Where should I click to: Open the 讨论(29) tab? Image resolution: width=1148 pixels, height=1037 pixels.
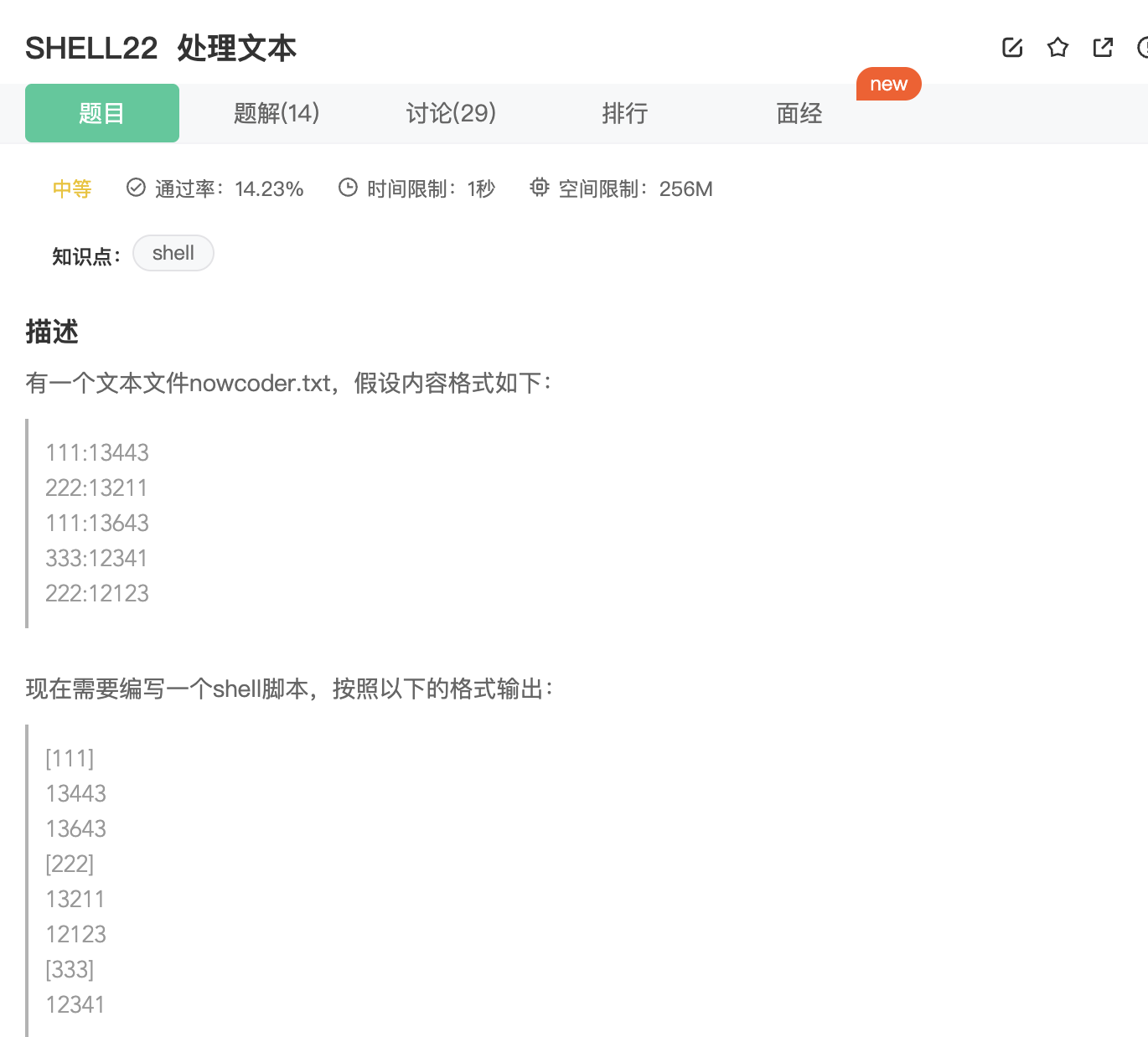tap(451, 113)
